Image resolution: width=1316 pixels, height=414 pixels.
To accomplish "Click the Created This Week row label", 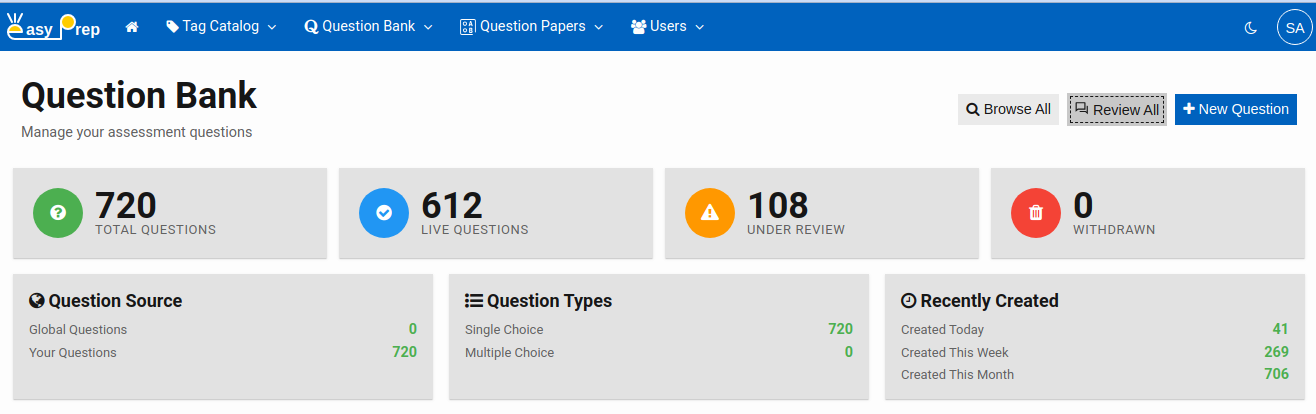I will 955,352.
